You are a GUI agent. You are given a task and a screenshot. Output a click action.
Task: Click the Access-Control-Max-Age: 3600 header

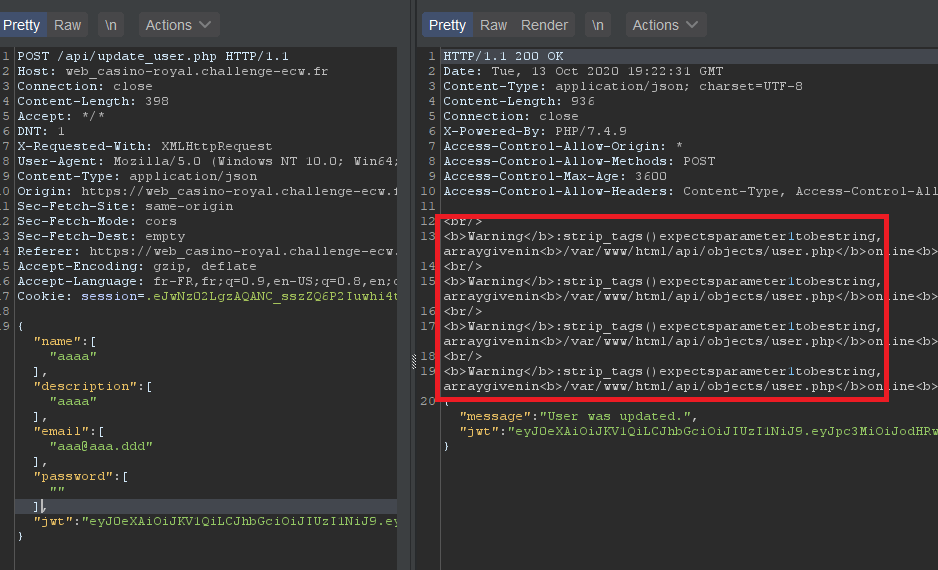tap(555, 176)
